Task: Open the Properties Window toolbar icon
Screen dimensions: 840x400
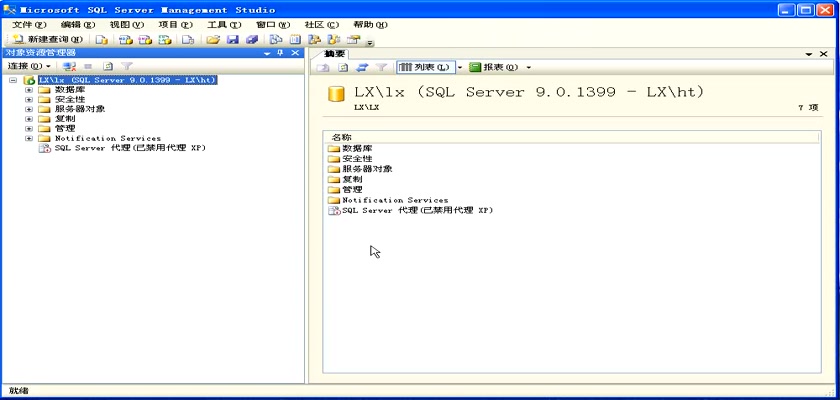Action: [353, 40]
